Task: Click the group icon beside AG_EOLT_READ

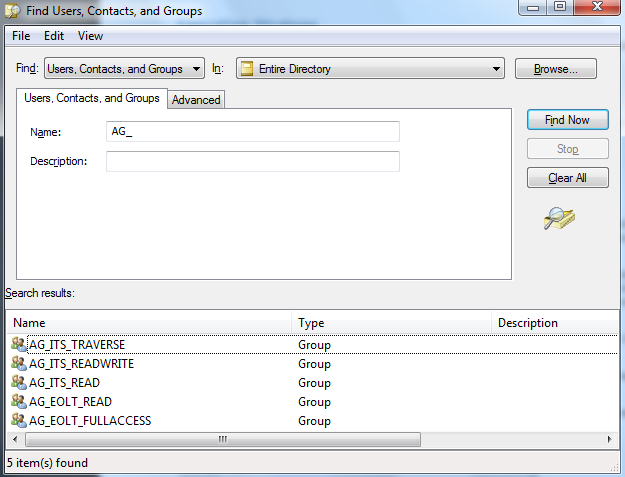Action: [x=19, y=401]
